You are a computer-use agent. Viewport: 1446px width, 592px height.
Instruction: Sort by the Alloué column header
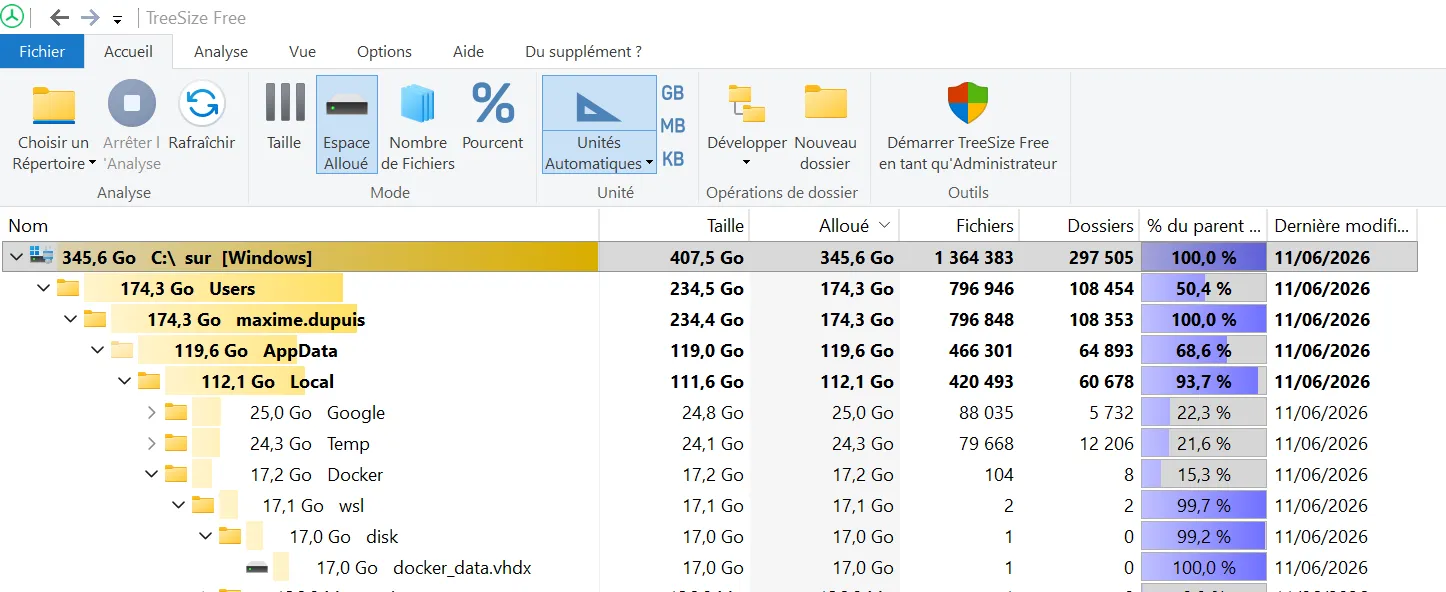pos(824,226)
